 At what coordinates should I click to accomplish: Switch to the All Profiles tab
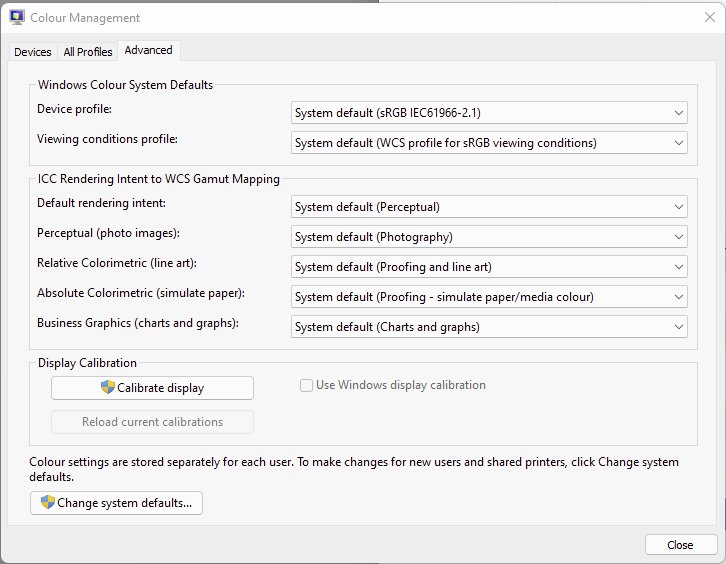click(x=88, y=52)
